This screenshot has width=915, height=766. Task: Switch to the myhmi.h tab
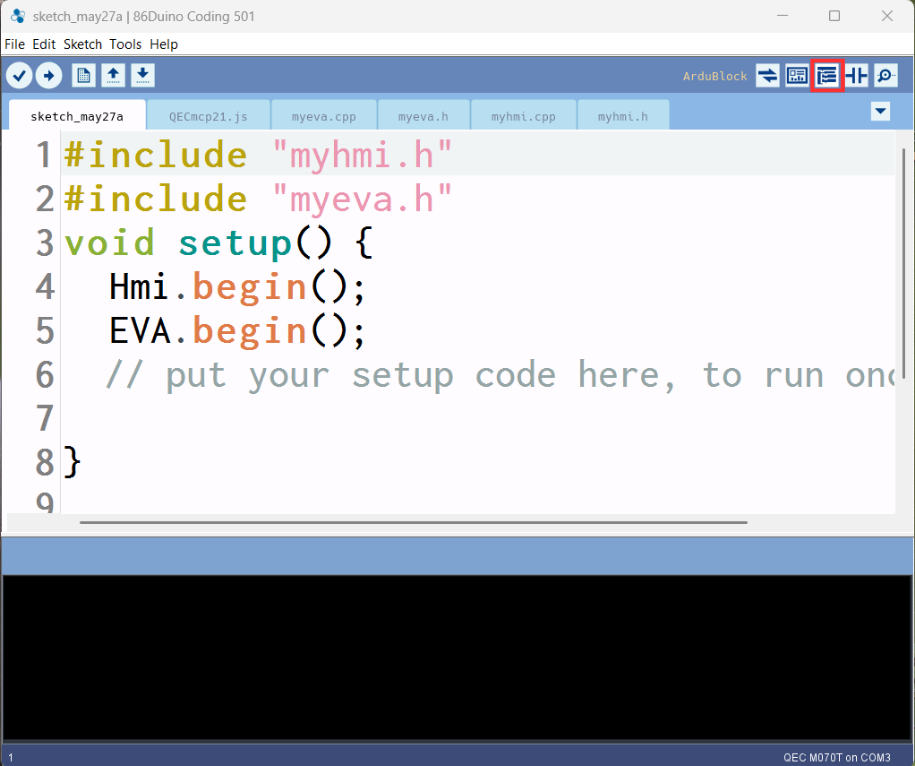tap(623, 116)
